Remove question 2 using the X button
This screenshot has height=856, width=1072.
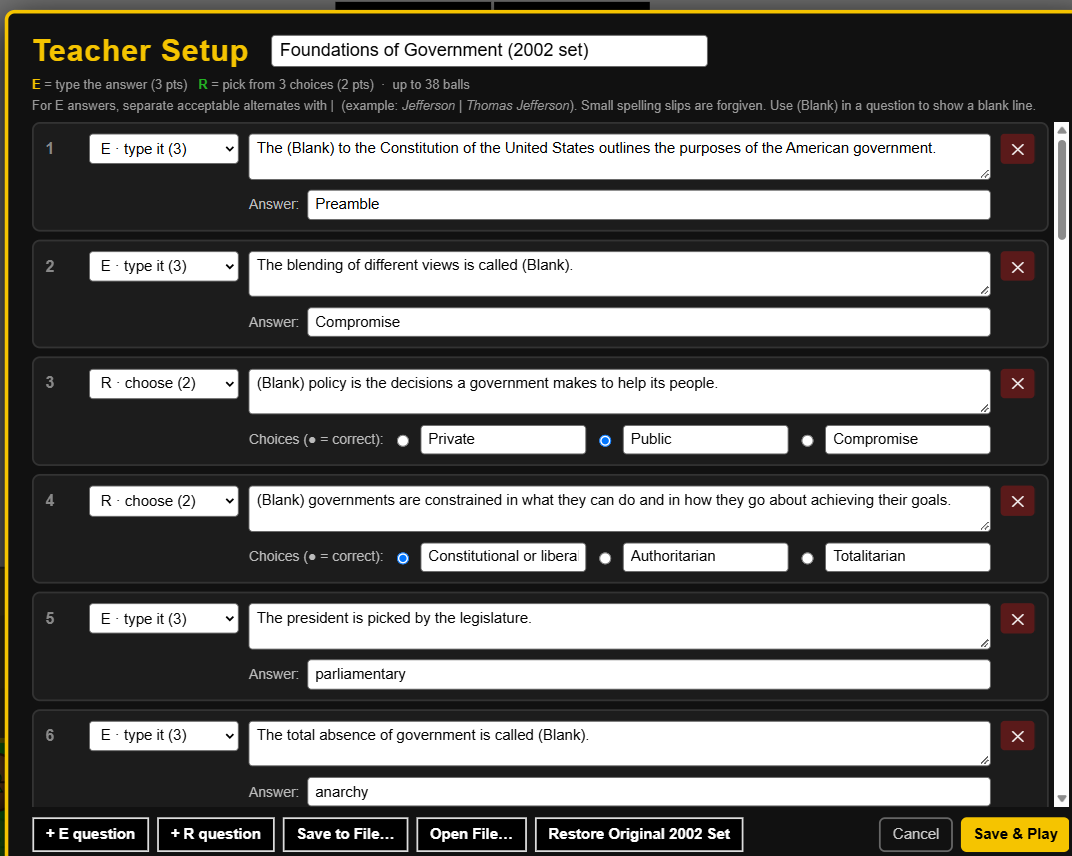(1017, 267)
